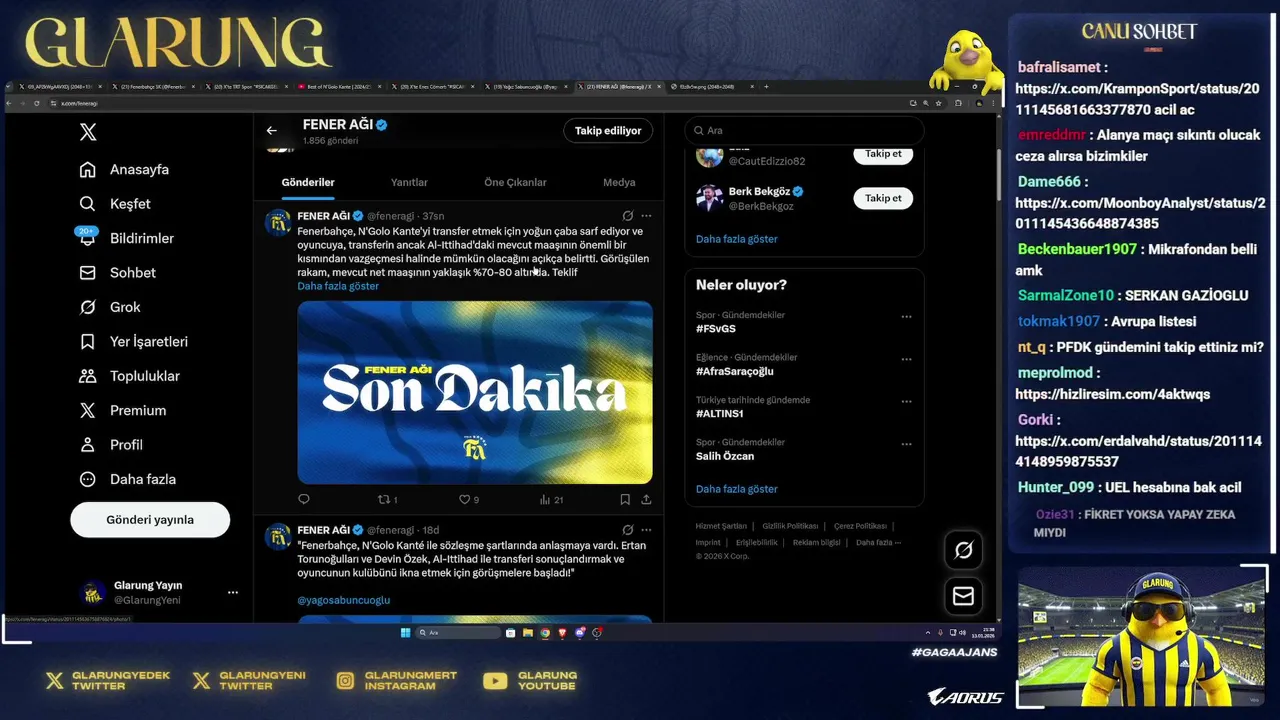Click the X logo in the sidebar
The image size is (1280, 720).
[x=88, y=132]
